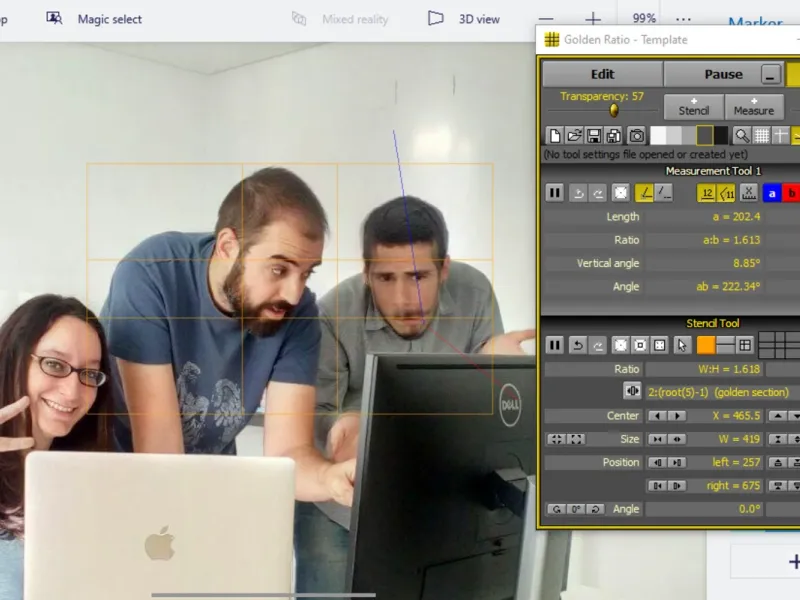Select the single-line measure mode
This screenshot has width=800, height=600.
pyautogui.click(x=664, y=193)
